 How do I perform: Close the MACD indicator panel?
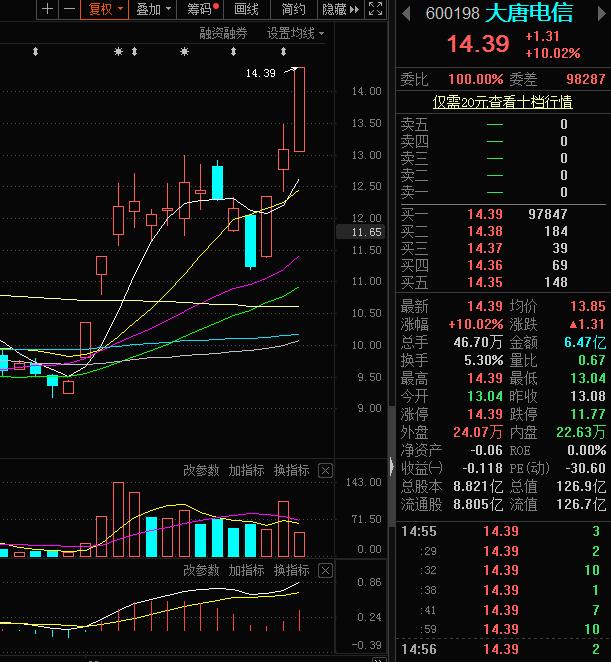(x=325, y=570)
